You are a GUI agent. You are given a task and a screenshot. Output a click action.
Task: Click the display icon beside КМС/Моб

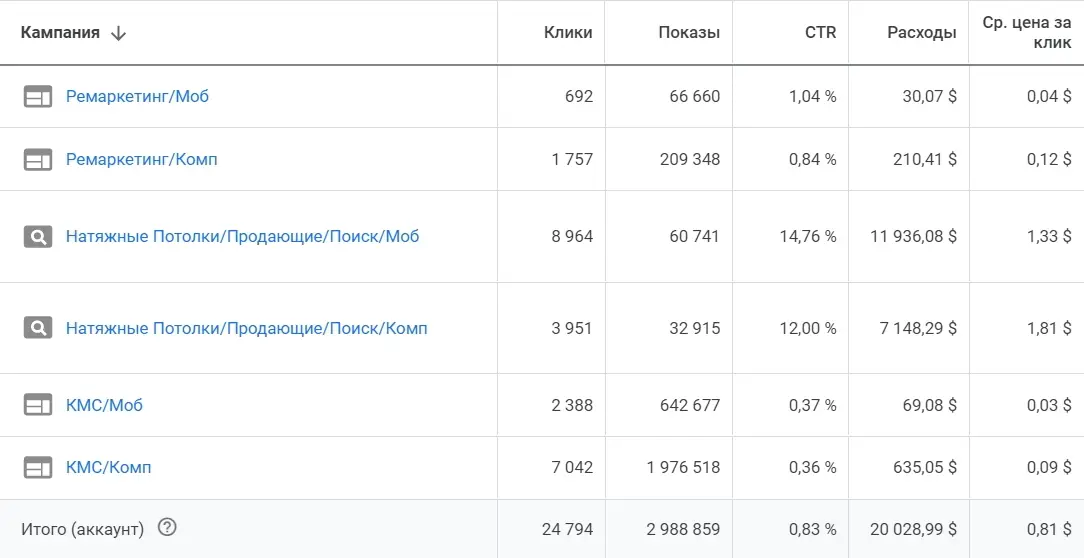38,405
